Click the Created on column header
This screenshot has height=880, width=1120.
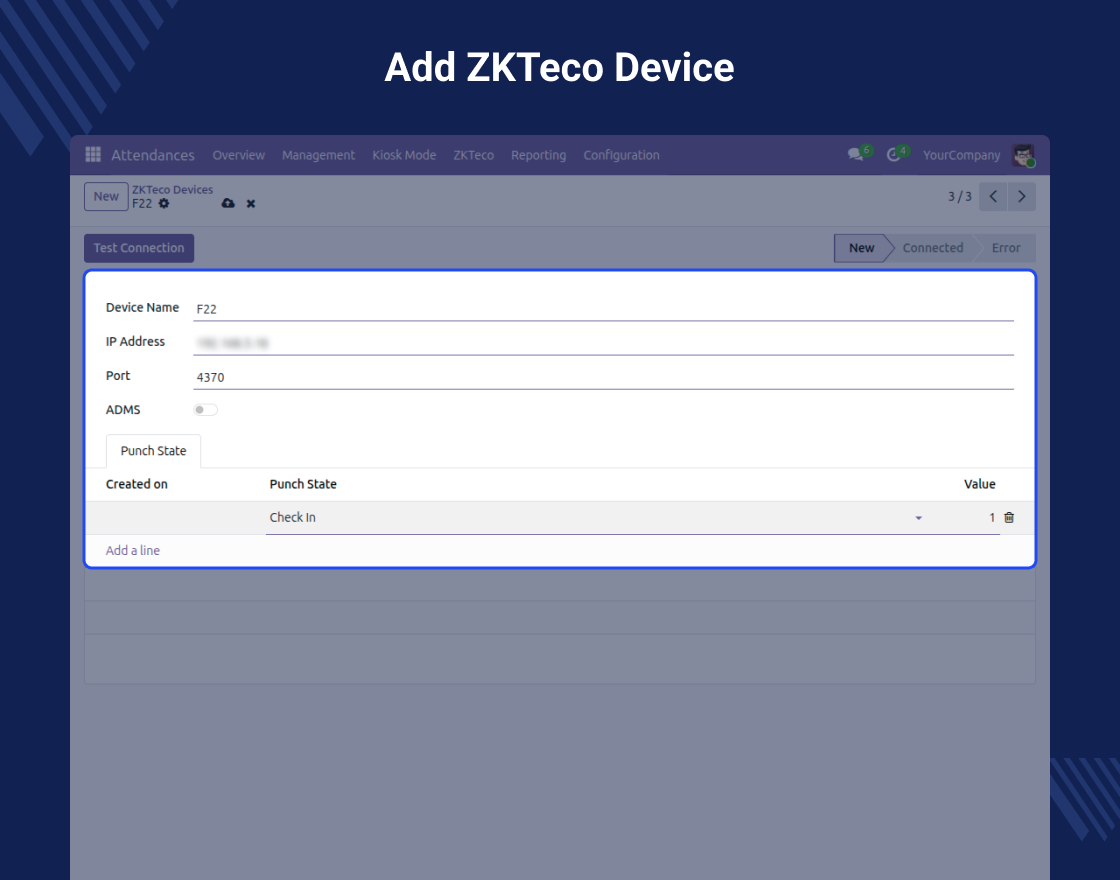(136, 484)
